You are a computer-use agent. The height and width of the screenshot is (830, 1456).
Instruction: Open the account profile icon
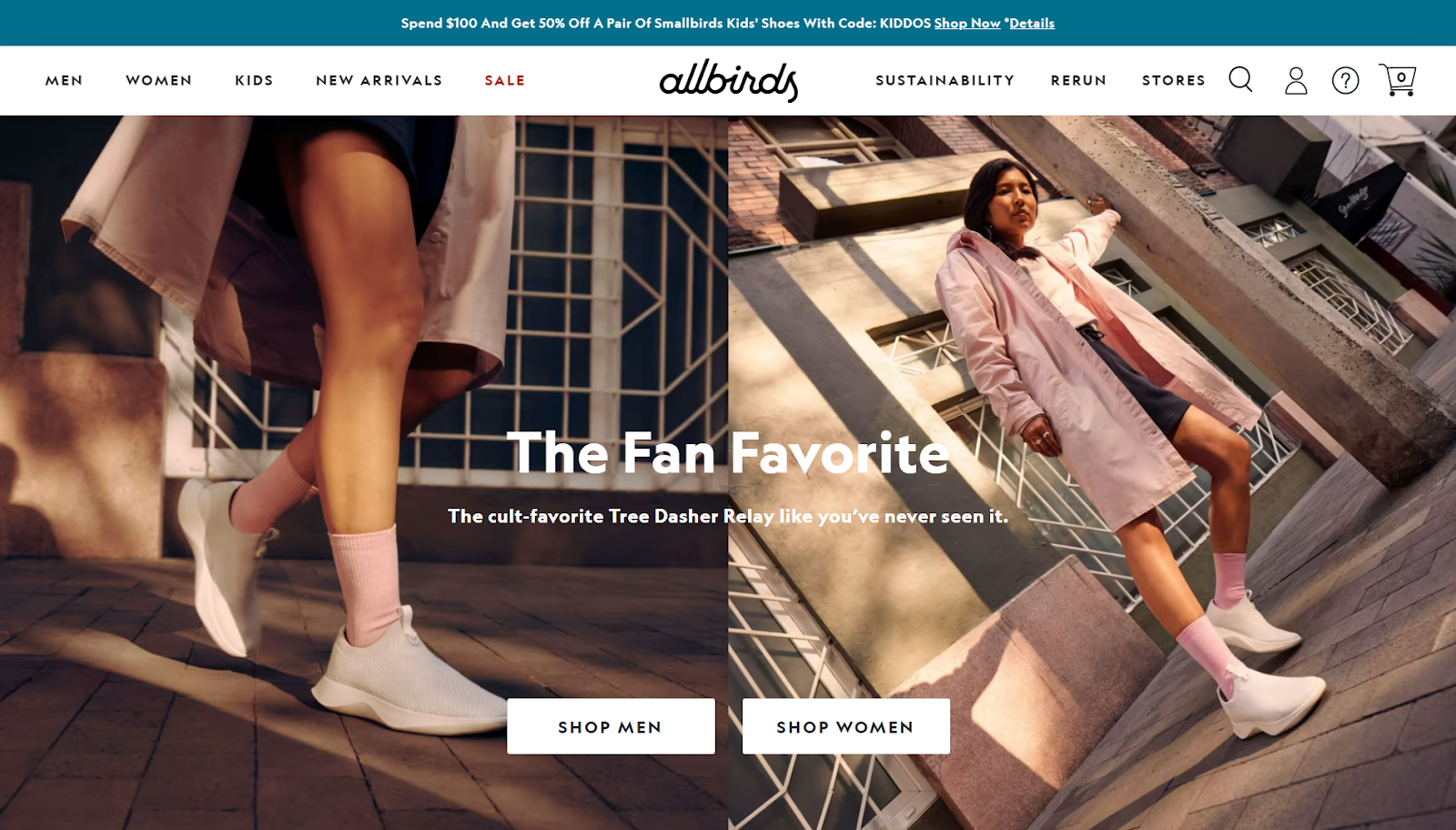(x=1296, y=80)
